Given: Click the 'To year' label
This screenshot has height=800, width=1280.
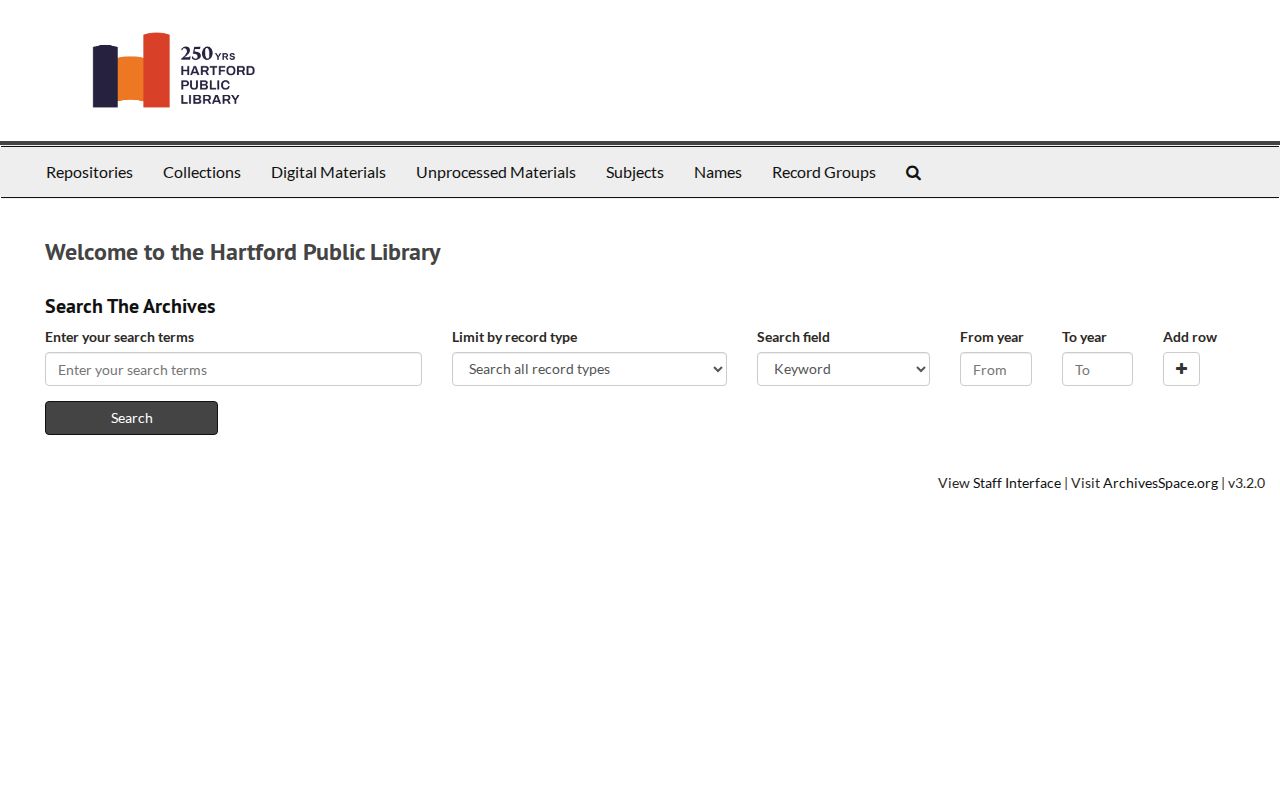Looking at the screenshot, I should [x=1084, y=337].
